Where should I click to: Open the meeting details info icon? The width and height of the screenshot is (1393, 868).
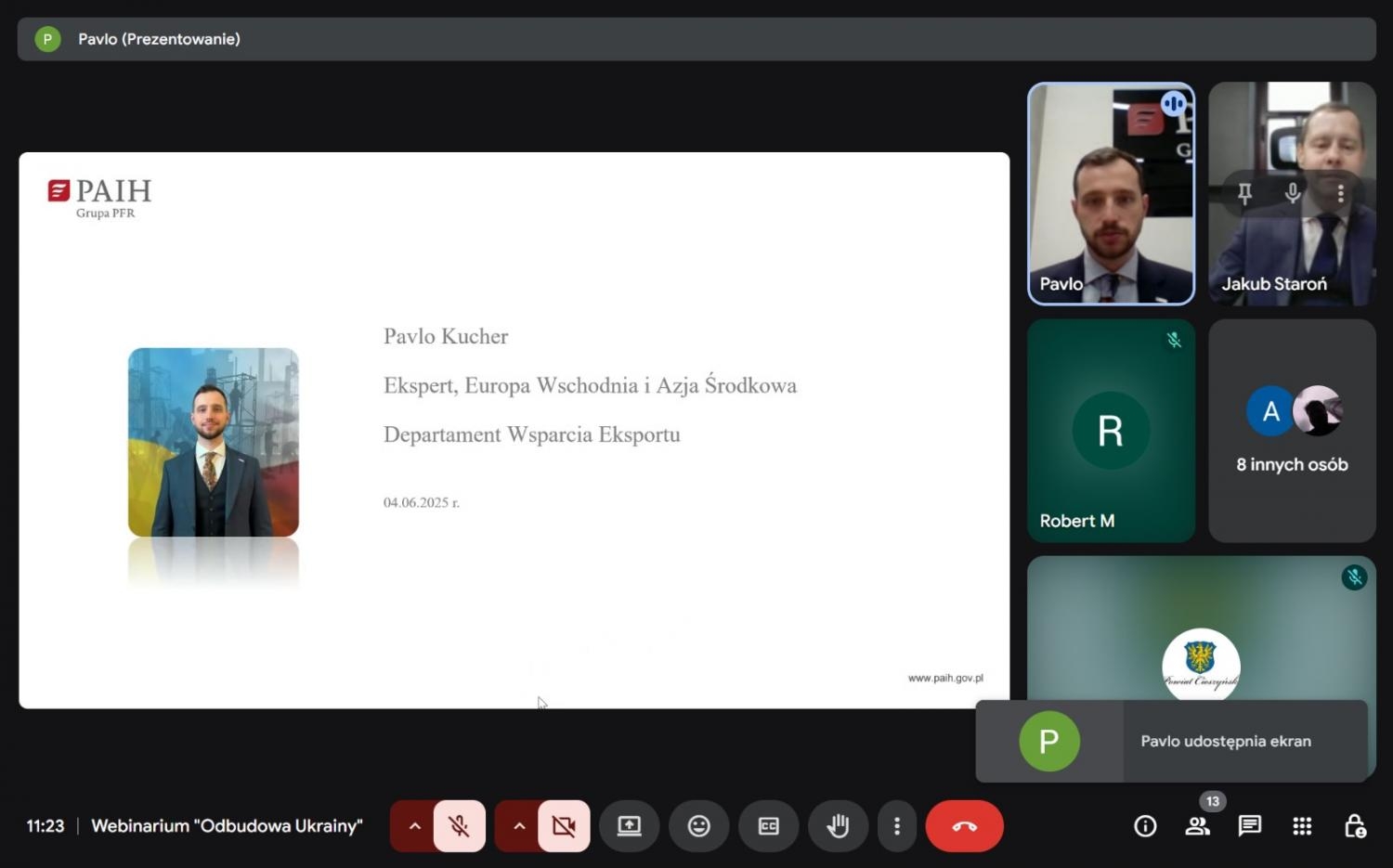(x=1145, y=825)
